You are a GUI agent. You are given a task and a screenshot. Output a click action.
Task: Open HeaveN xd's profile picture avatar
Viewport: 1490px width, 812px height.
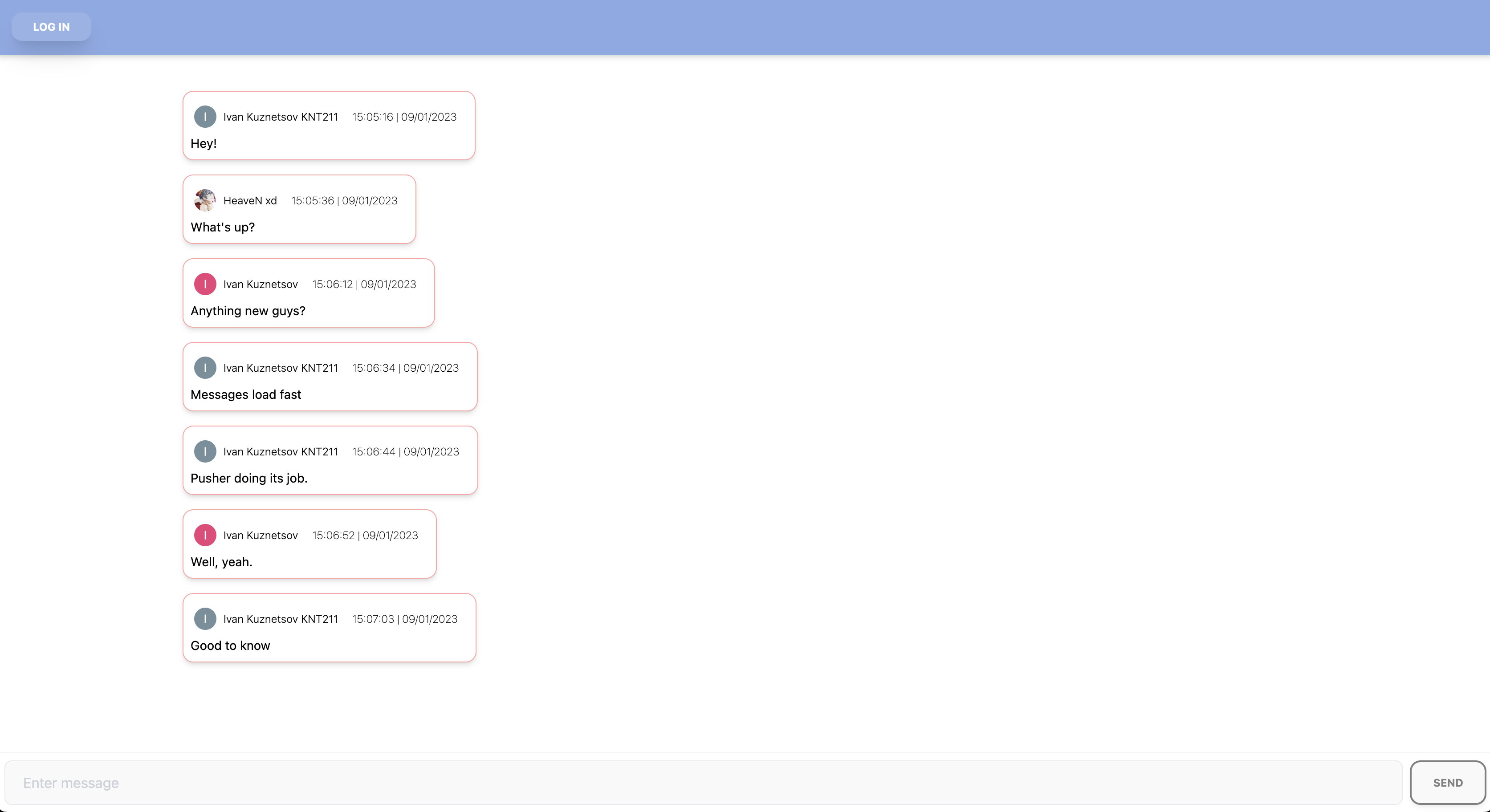click(205, 201)
